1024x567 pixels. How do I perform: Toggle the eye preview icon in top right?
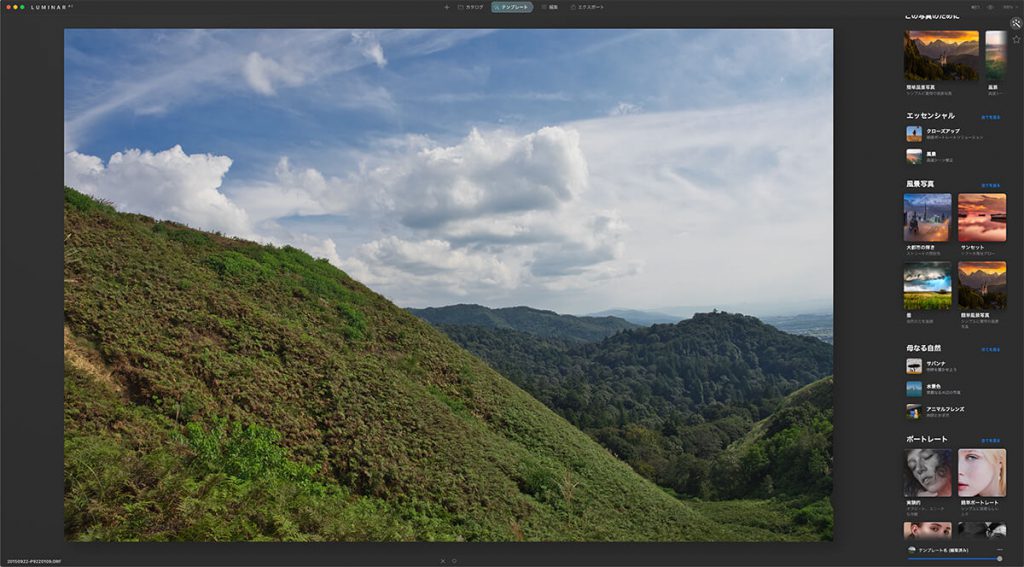click(990, 7)
